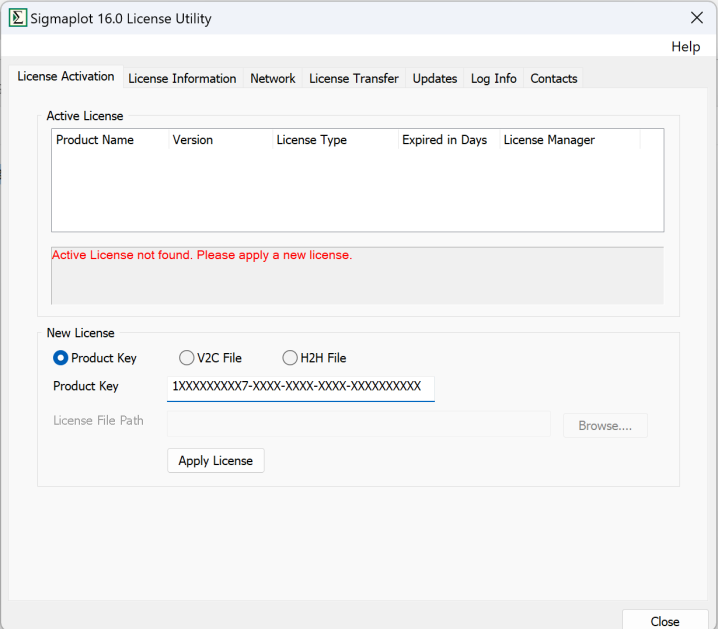
Task: Click the Sigmaplot sigma icon in title bar
Action: point(18,18)
